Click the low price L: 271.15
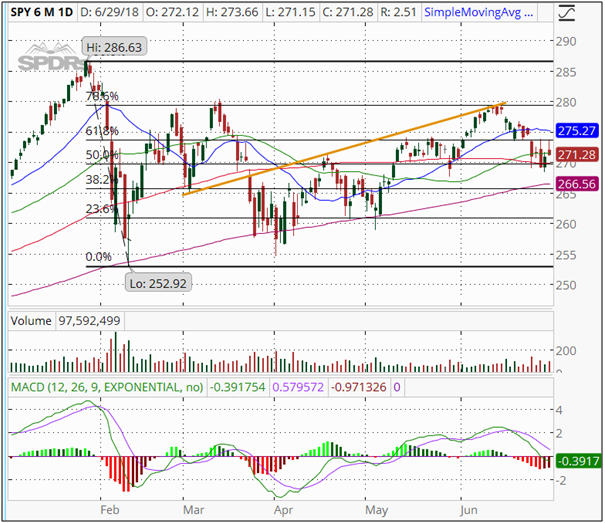The height and width of the screenshot is (523, 605). coord(290,12)
